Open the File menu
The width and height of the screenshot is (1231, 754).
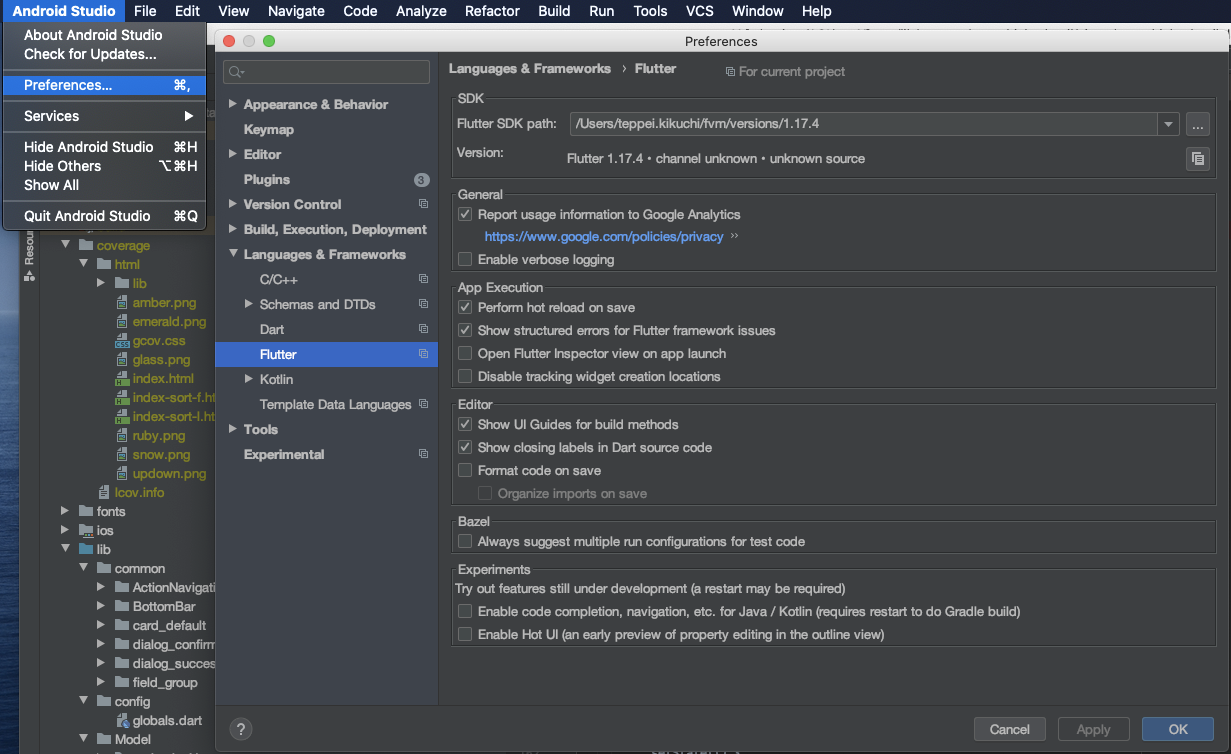click(x=145, y=11)
